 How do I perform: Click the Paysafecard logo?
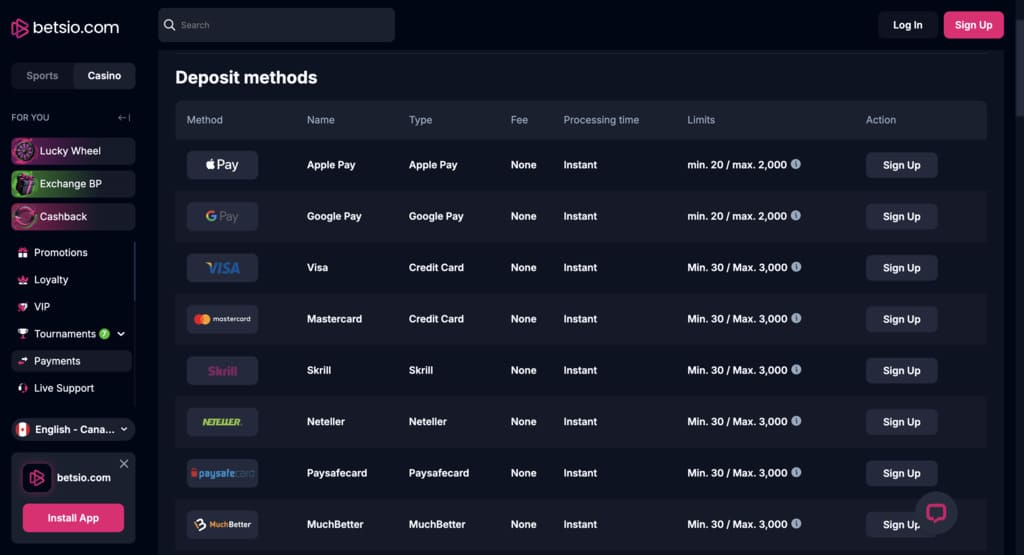click(x=222, y=473)
